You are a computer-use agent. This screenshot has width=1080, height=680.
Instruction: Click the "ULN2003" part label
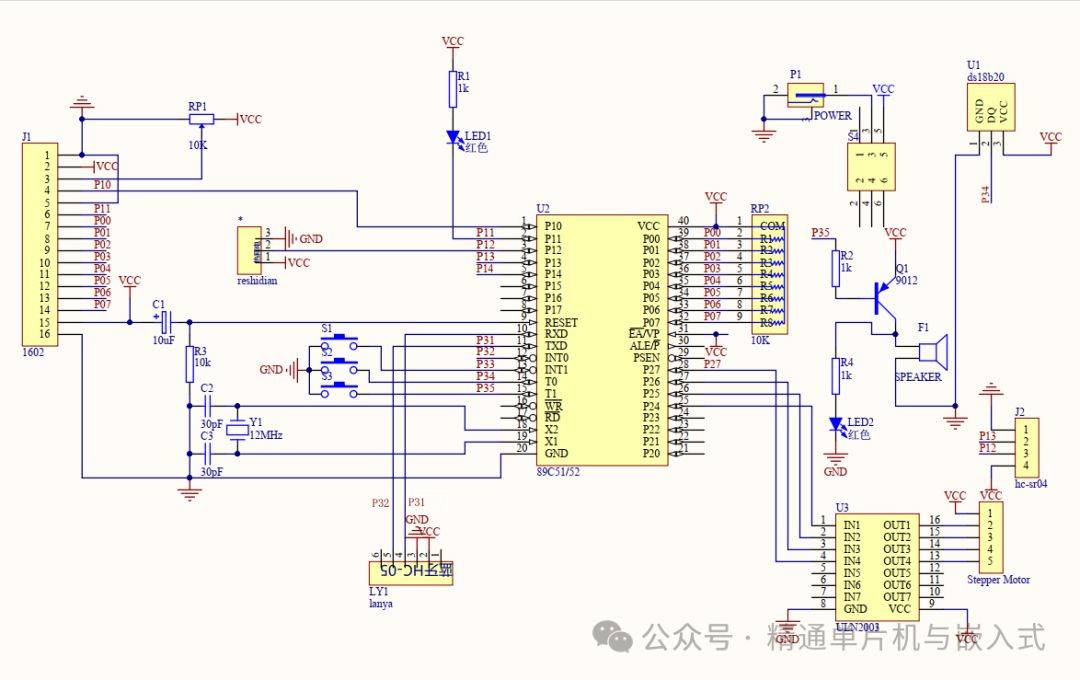[x=858, y=627]
